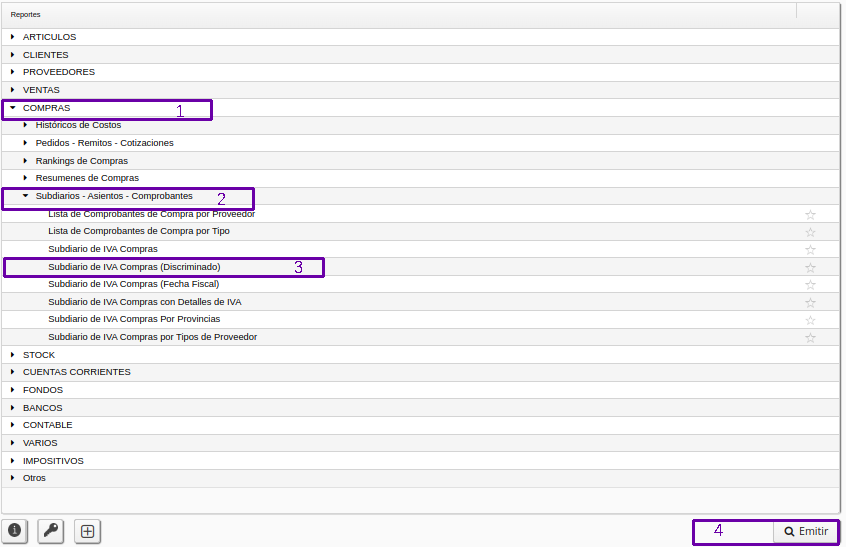Viewport: 846px width, 547px height.
Task: Click the IMPOSITIVOS category label
Action: pyautogui.click(x=53, y=461)
